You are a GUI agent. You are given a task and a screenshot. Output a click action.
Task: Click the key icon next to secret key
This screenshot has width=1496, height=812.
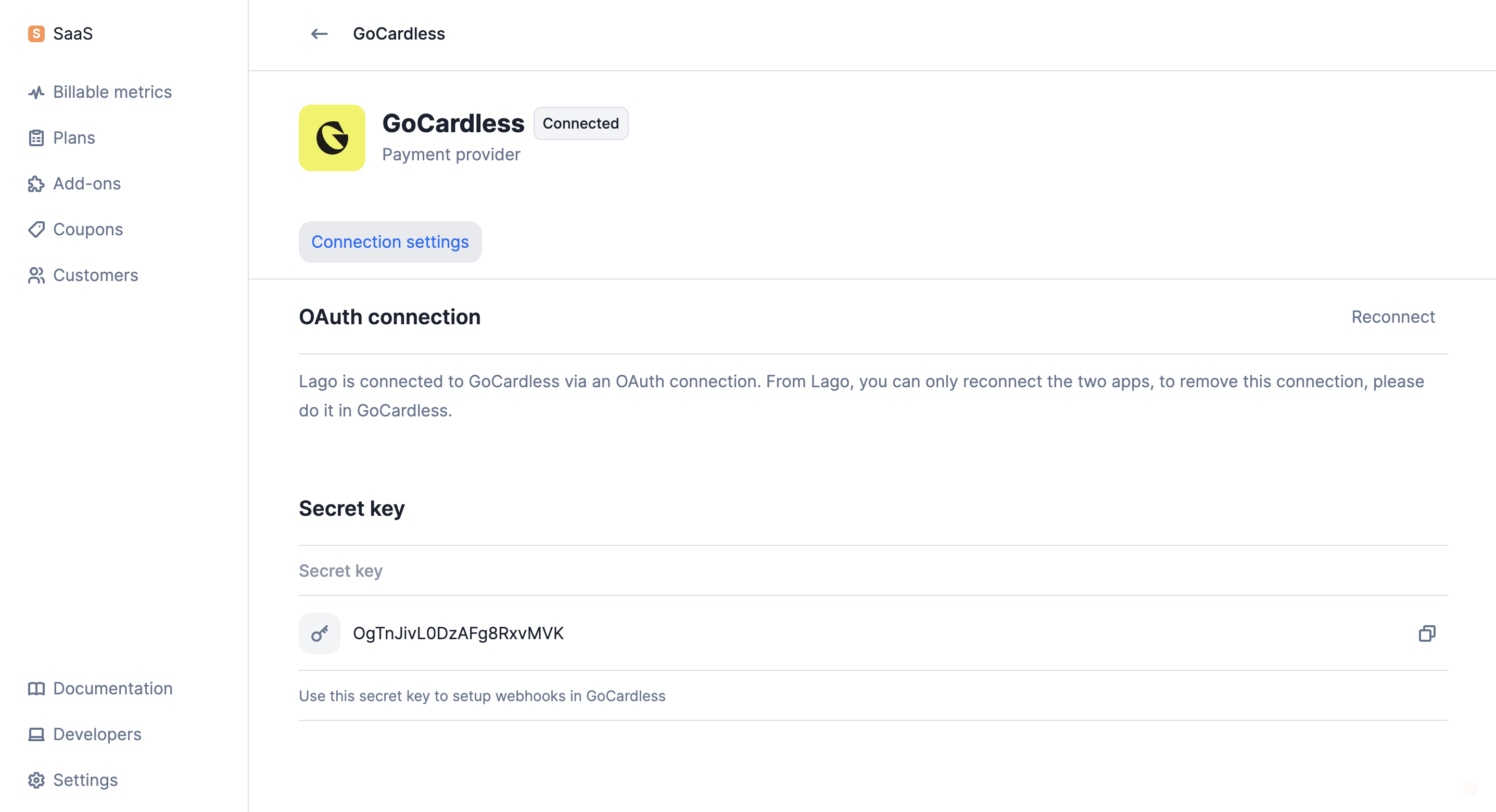click(320, 633)
